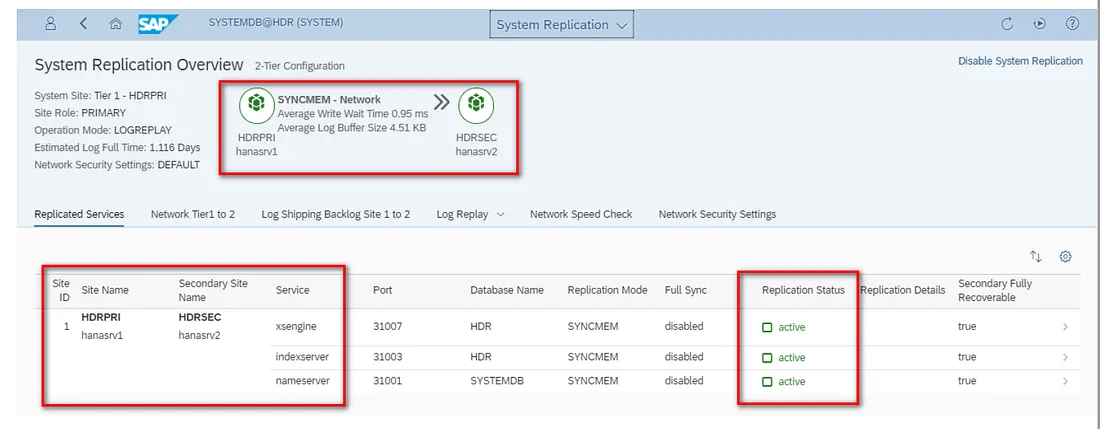Viewport: 1100px width, 429px height.
Task: Click the HDRSEC secondary site icon
Action: (476, 105)
